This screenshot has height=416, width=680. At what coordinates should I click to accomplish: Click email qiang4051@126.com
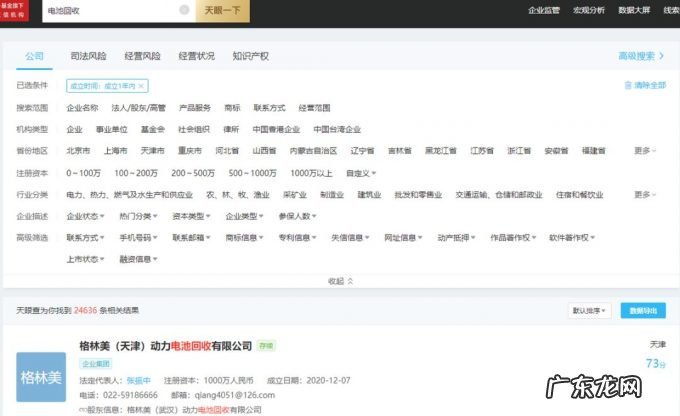point(235,395)
